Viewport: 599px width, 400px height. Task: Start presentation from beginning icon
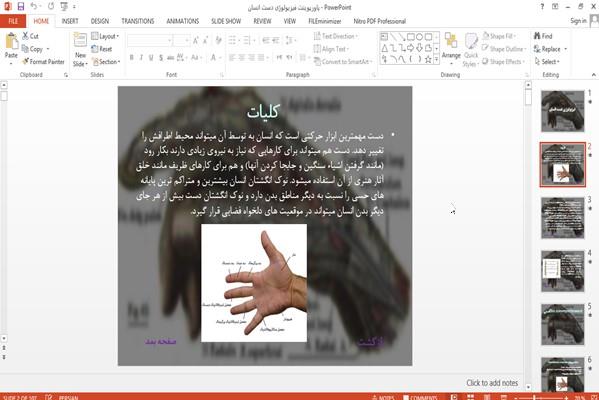(64, 6)
